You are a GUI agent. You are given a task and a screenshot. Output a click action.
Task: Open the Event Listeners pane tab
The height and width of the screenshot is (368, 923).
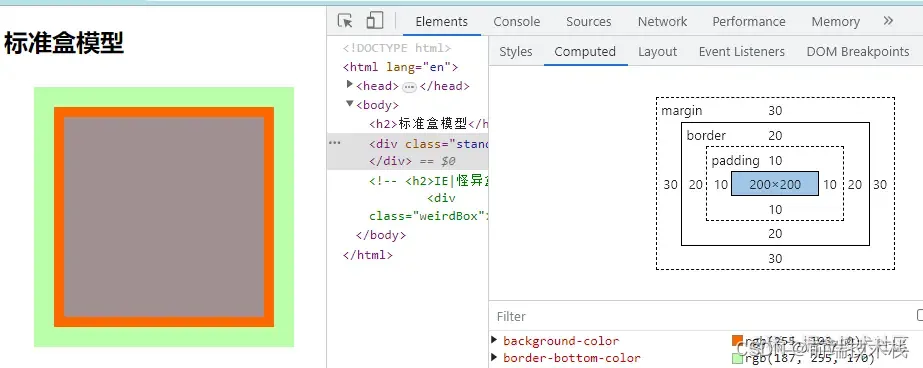point(742,52)
